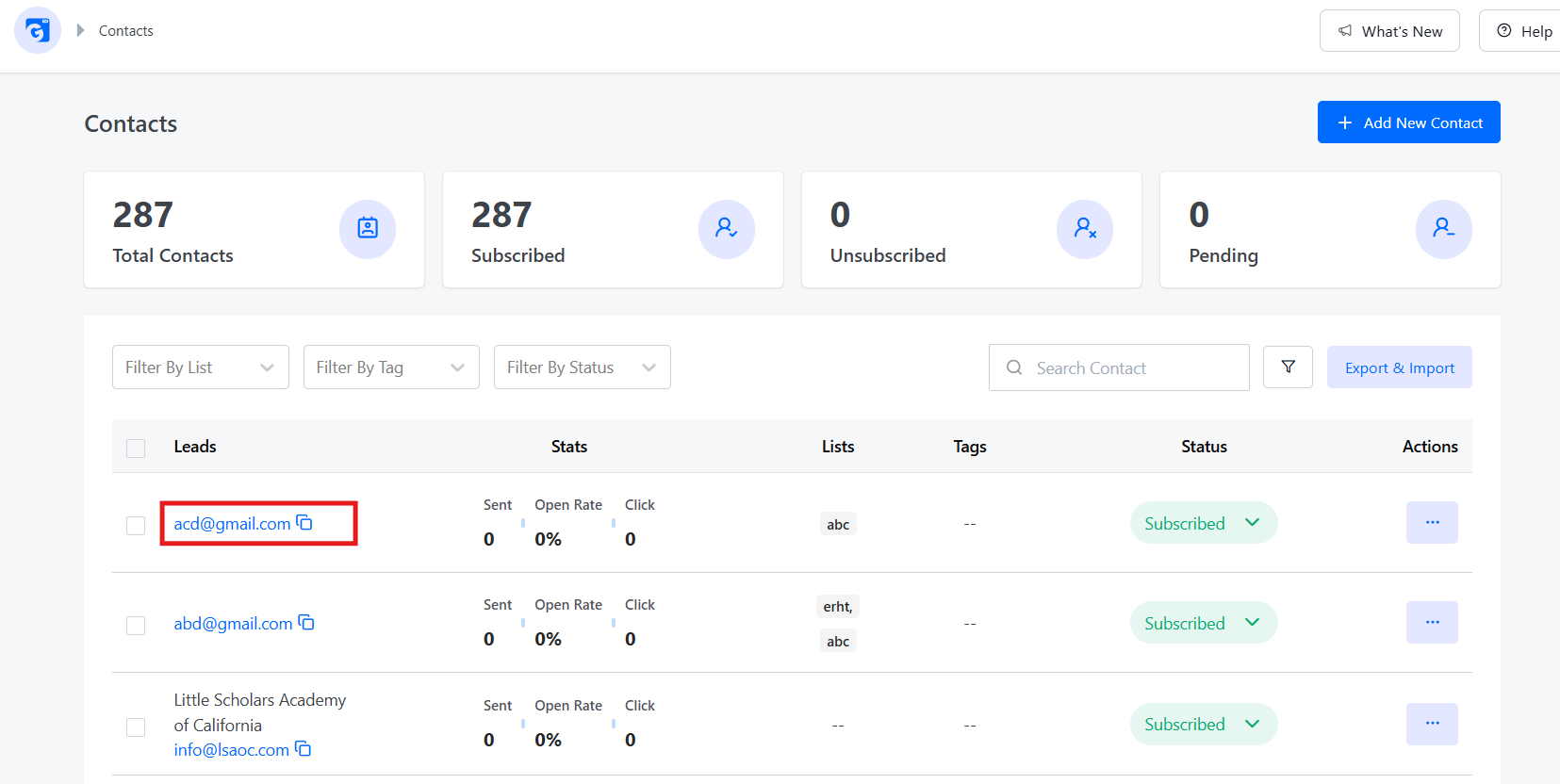The height and width of the screenshot is (784, 1560).
Task: Open the What's New panel
Action: click(1389, 31)
